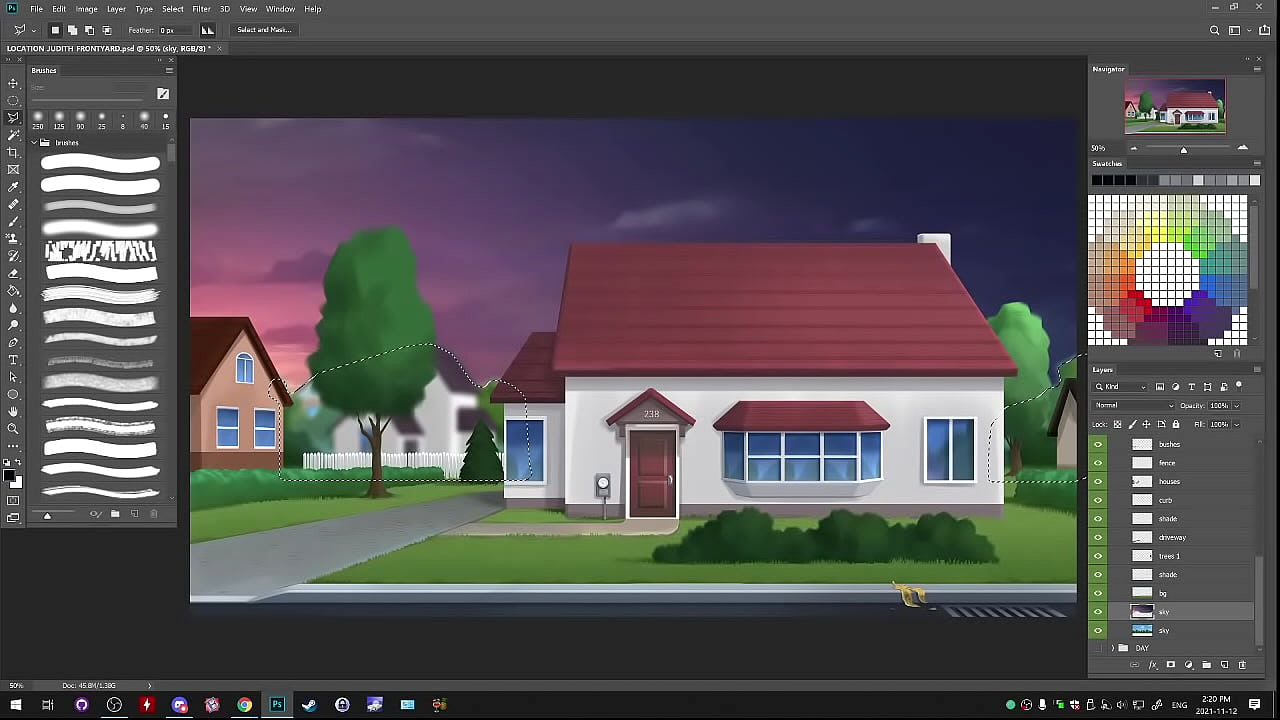
Task: Select the Crop tool
Action: click(x=13, y=152)
